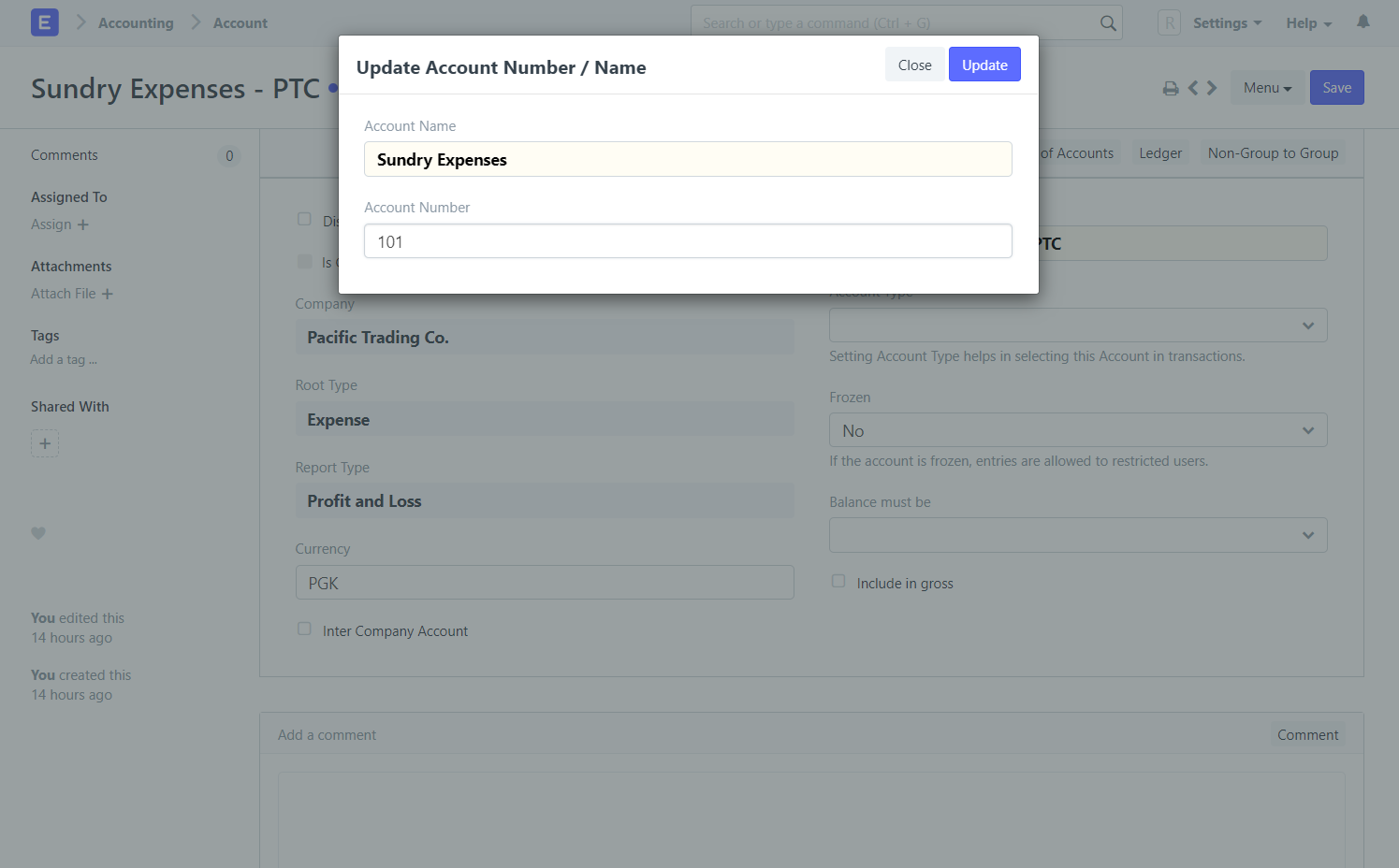Viewport: 1399px width, 868px height.
Task: Click the Comments count badge
Action: pos(229,156)
